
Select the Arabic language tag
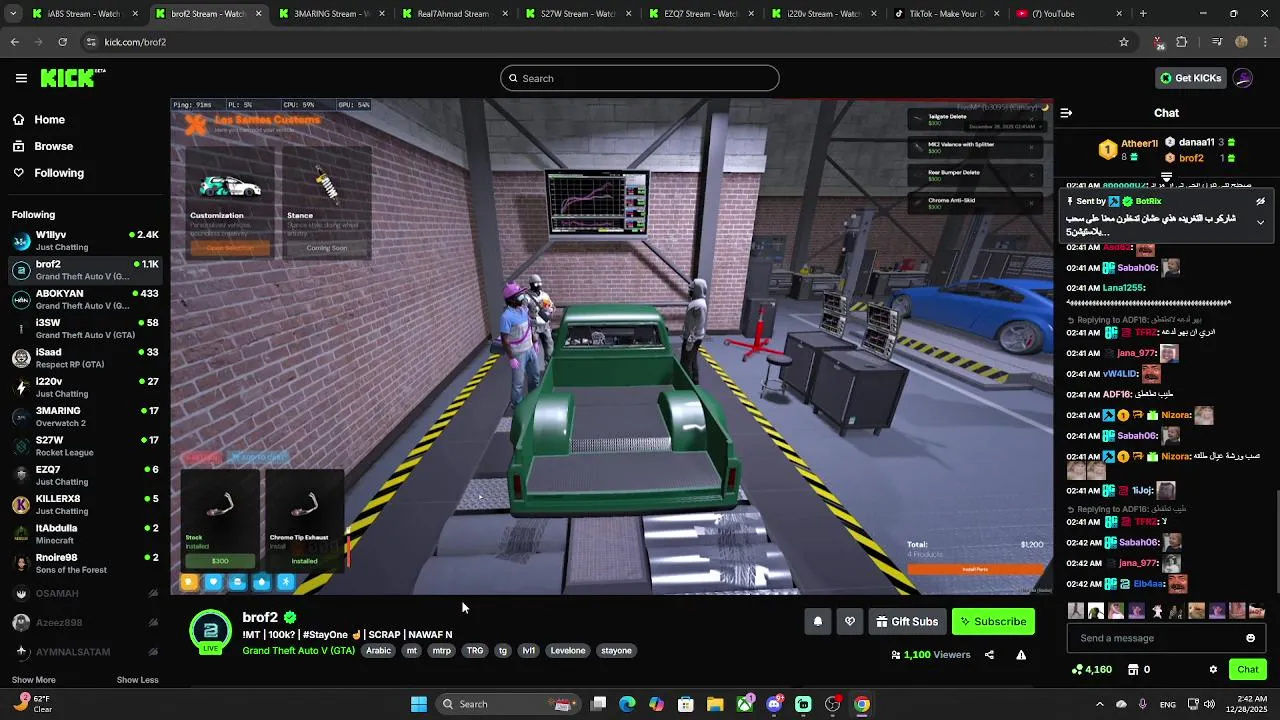click(379, 650)
